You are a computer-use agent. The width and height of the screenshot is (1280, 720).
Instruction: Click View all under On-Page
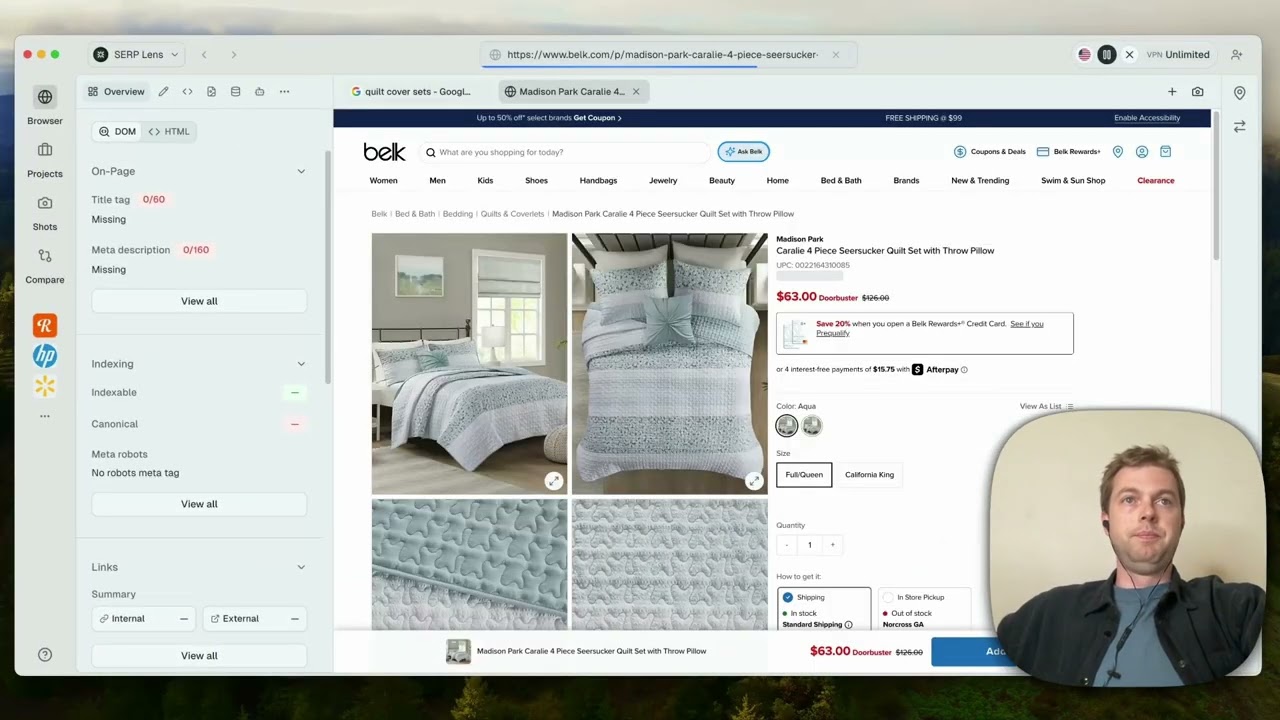(x=199, y=301)
